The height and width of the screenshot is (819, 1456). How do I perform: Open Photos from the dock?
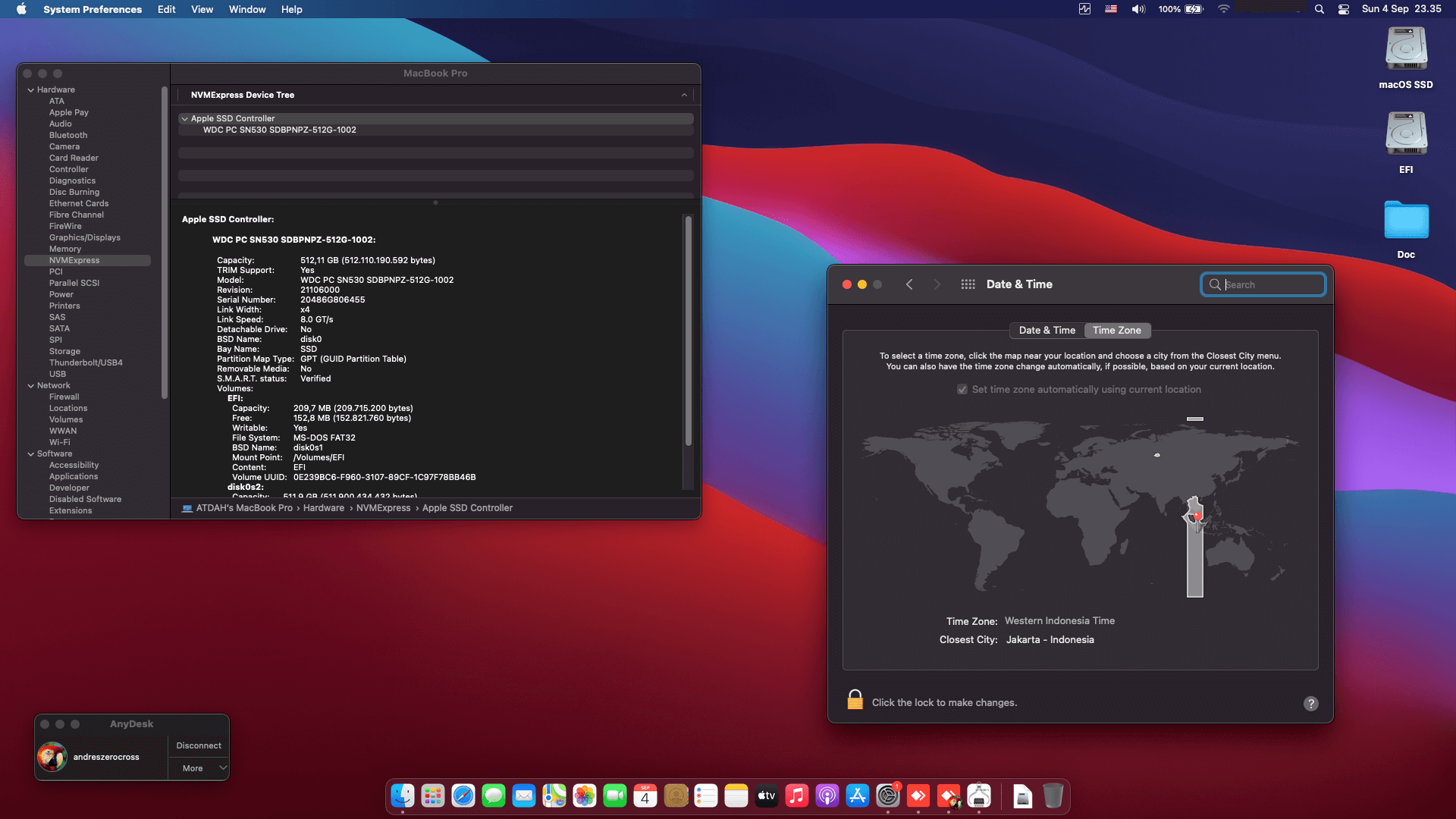(x=585, y=795)
